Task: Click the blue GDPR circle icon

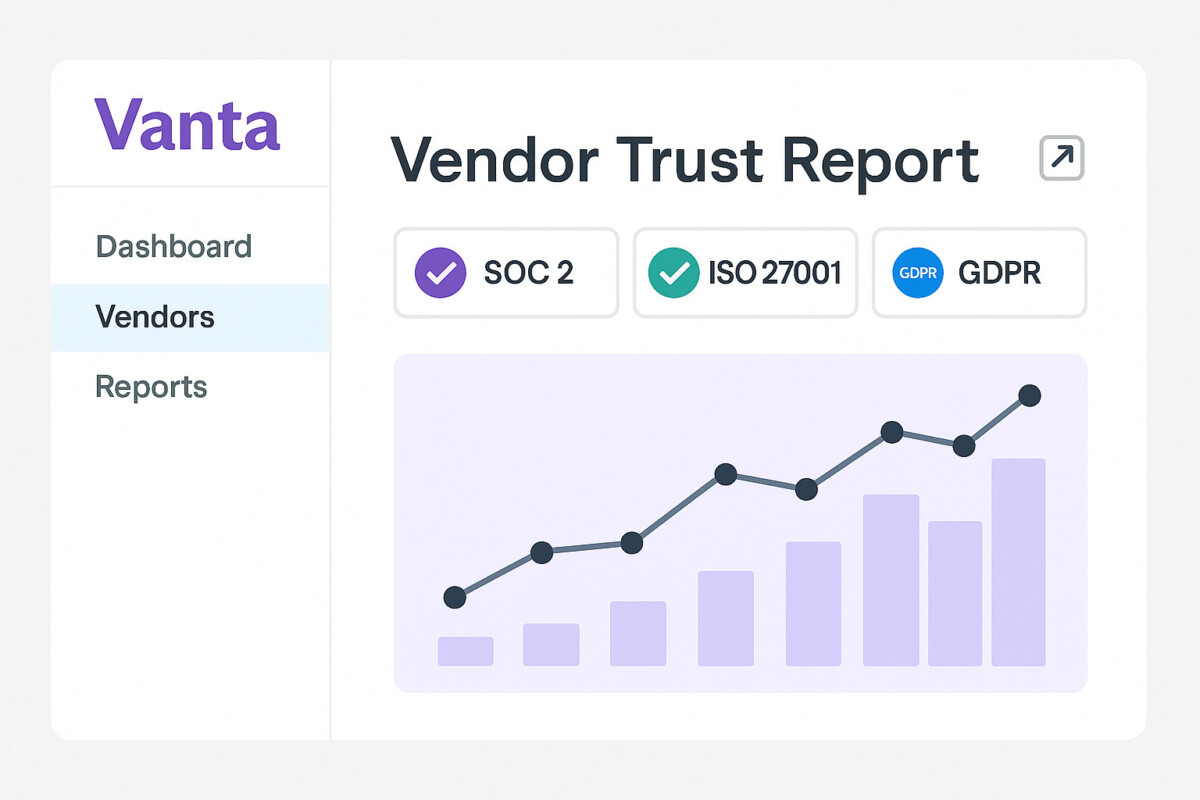Action: coord(917,273)
